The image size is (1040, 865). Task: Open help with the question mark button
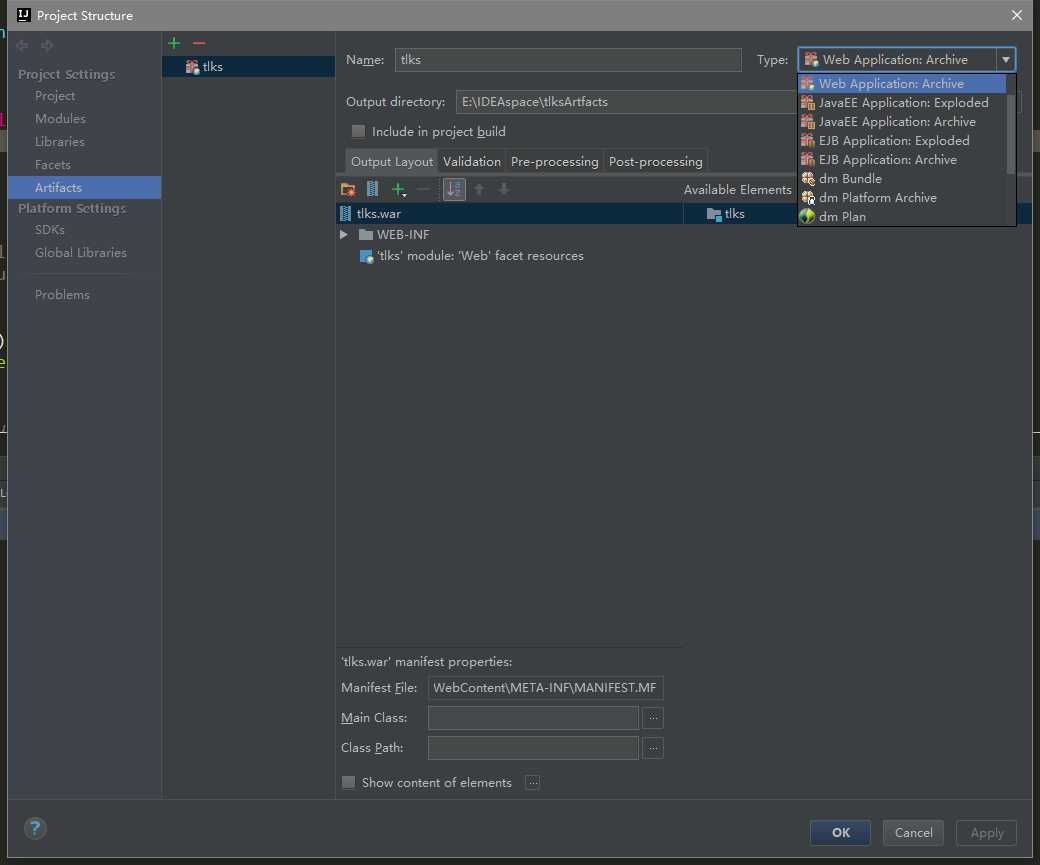[x=35, y=828]
